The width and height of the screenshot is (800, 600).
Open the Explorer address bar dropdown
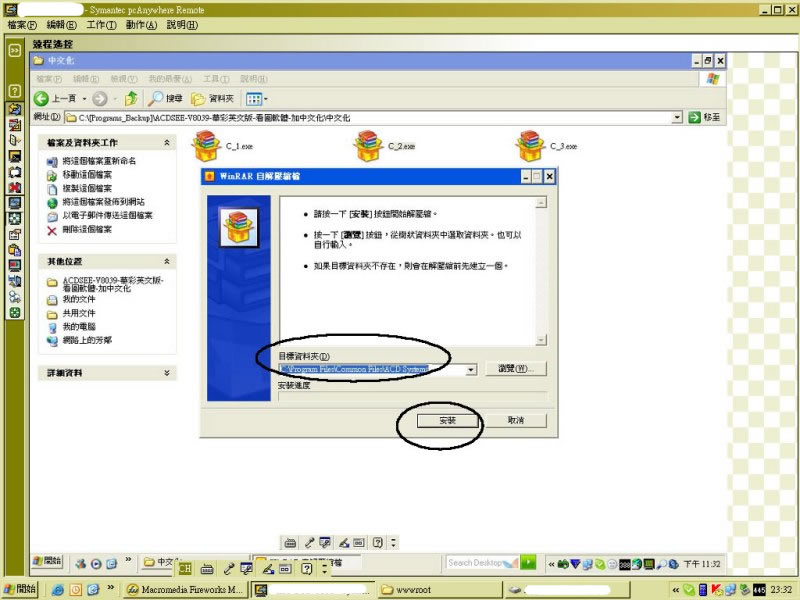[x=677, y=117]
